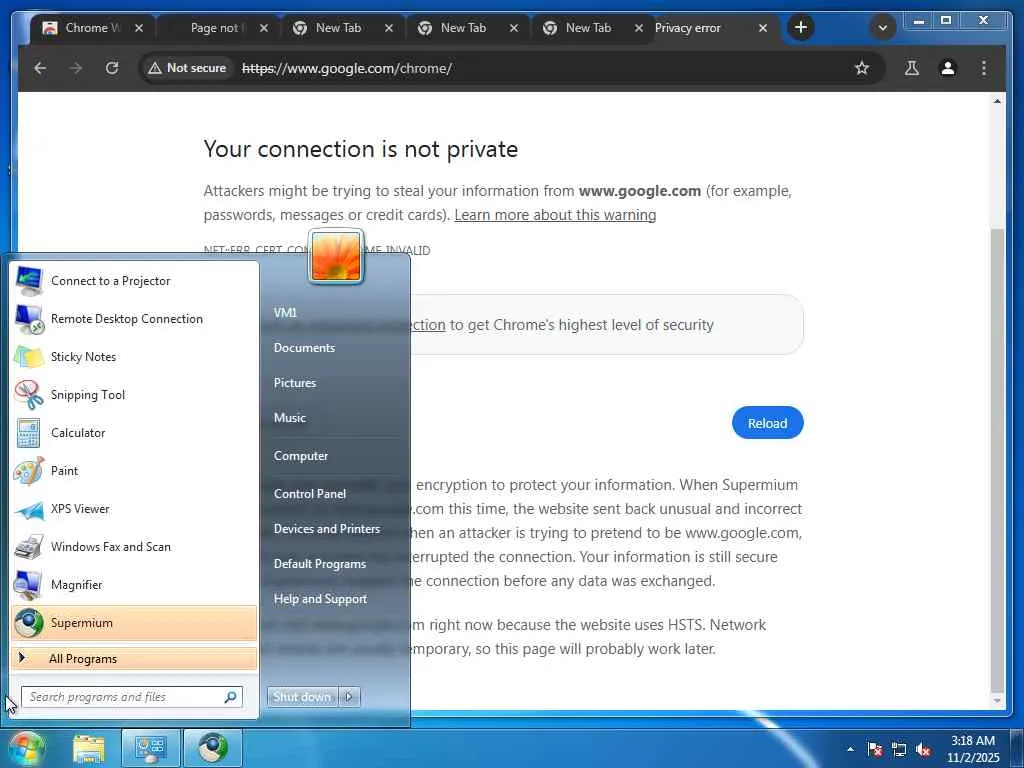Screen dimensions: 1024x768
Task: Click the Shut down button
Action: pos(302,697)
